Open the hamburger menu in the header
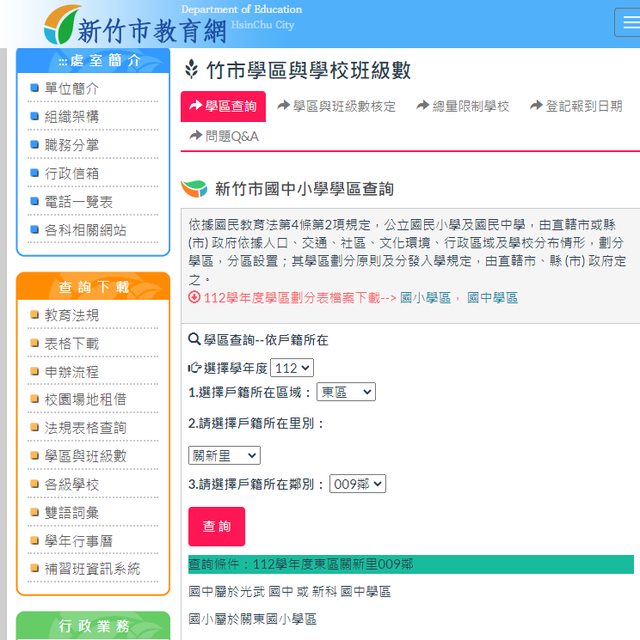The height and width of the screenshot is (640, 640). pyautogui.click(x=628, y=23)
